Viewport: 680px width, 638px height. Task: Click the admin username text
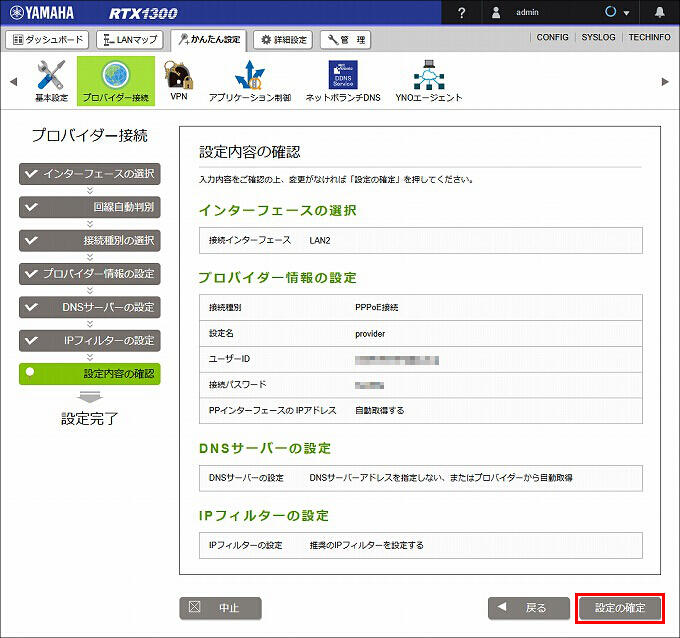point(527,13)
